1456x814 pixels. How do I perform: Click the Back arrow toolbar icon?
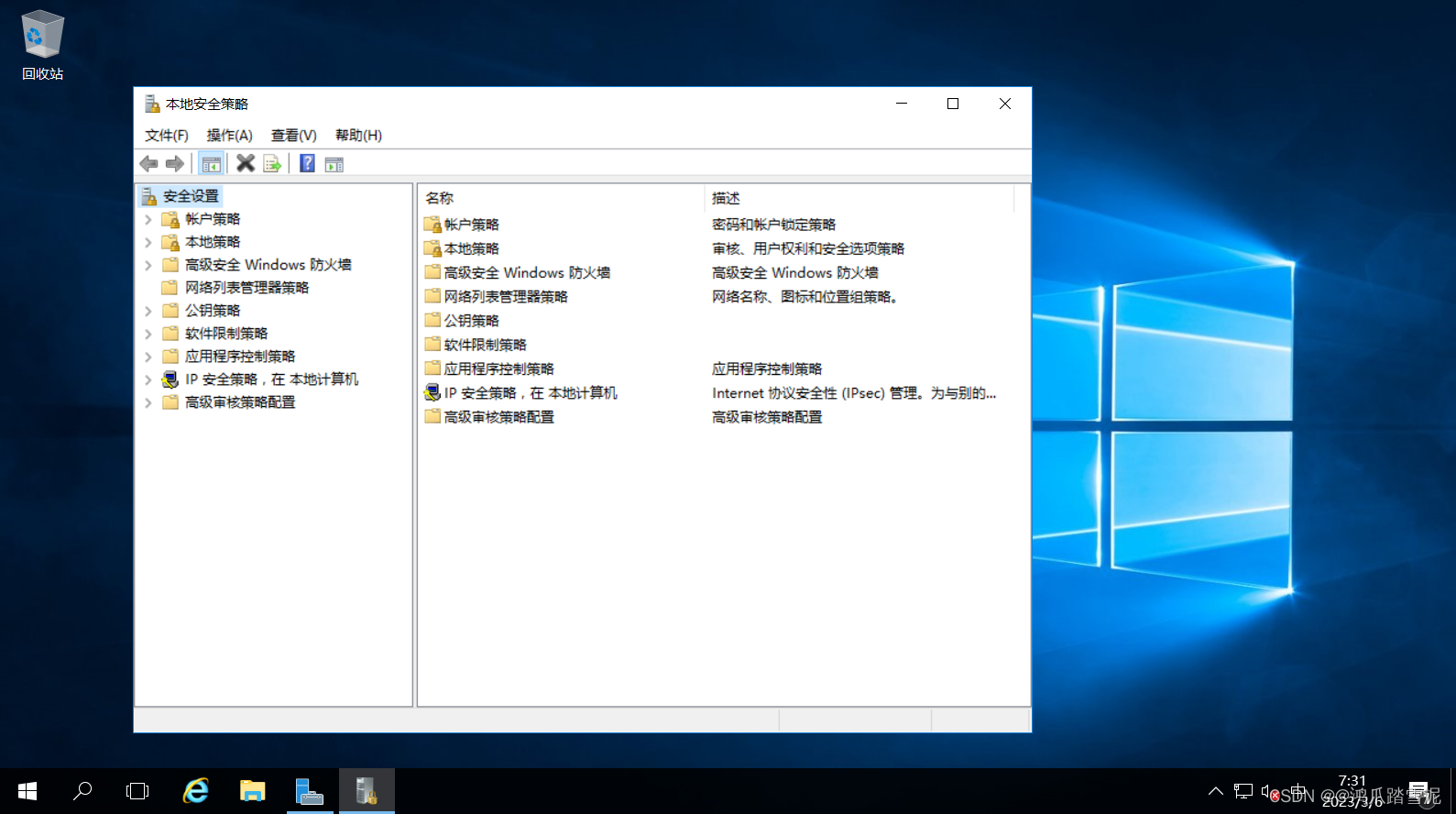pyautogui.click(x=148, y=164)
